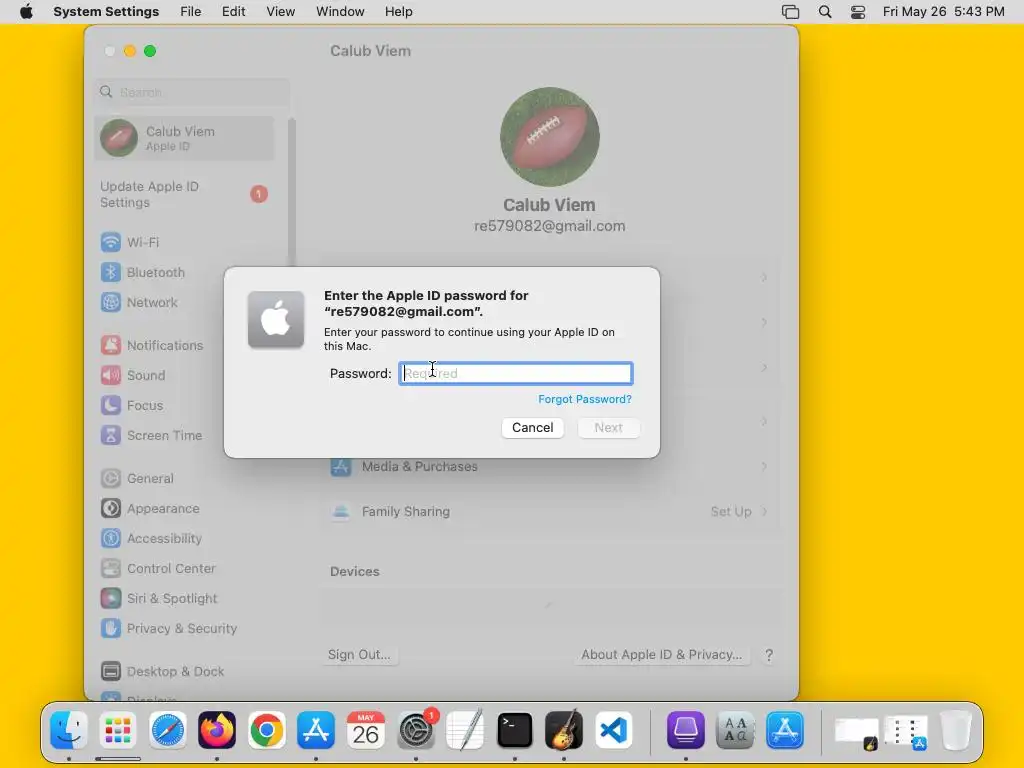
Task: Click Set Up beside Family Sharing
Action: click(x=731, y=511)
